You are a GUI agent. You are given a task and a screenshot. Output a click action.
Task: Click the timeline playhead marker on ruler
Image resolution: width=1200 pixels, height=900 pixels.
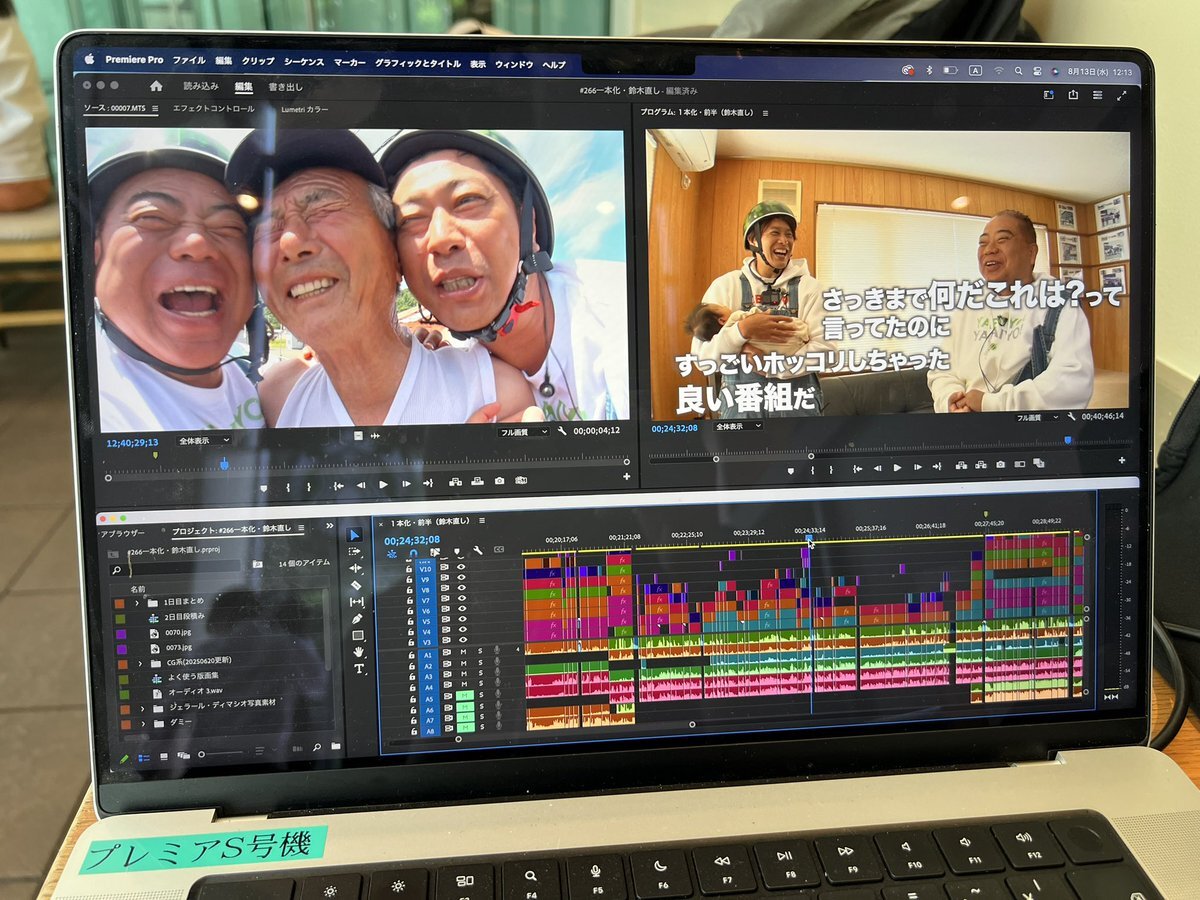click(809, 539)
